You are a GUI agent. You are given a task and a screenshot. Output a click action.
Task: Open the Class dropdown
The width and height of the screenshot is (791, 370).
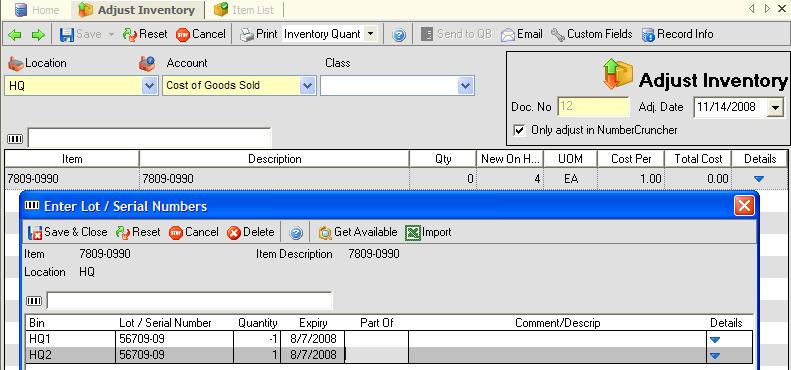pos(466,86)
